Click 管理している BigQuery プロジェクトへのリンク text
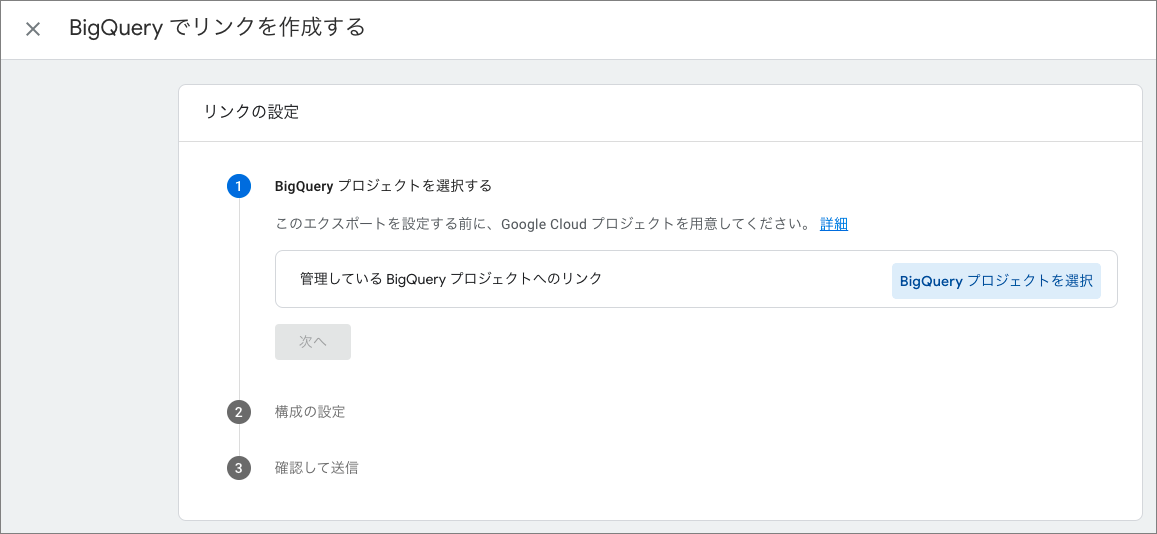Viewport: 1157px width, 534px height. tap(451, 279)
